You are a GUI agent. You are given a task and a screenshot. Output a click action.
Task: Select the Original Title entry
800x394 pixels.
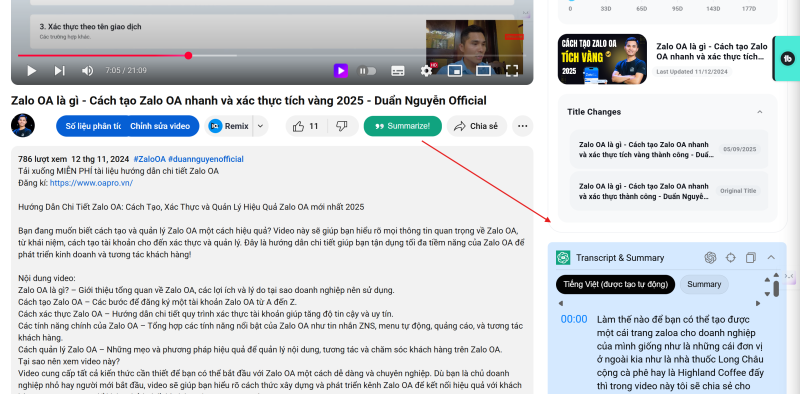tap(669, 191)
